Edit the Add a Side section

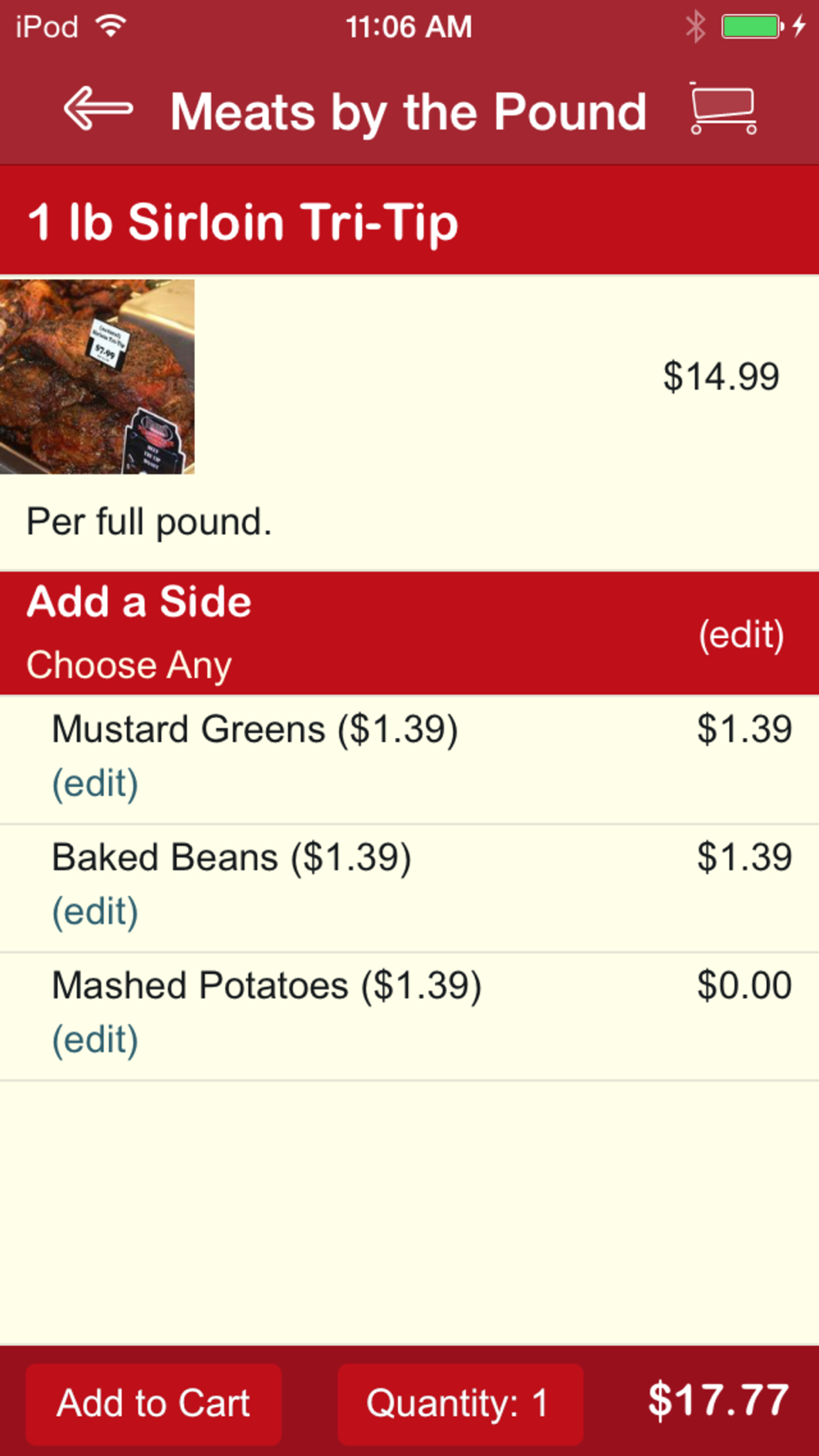tap(741, 635)
